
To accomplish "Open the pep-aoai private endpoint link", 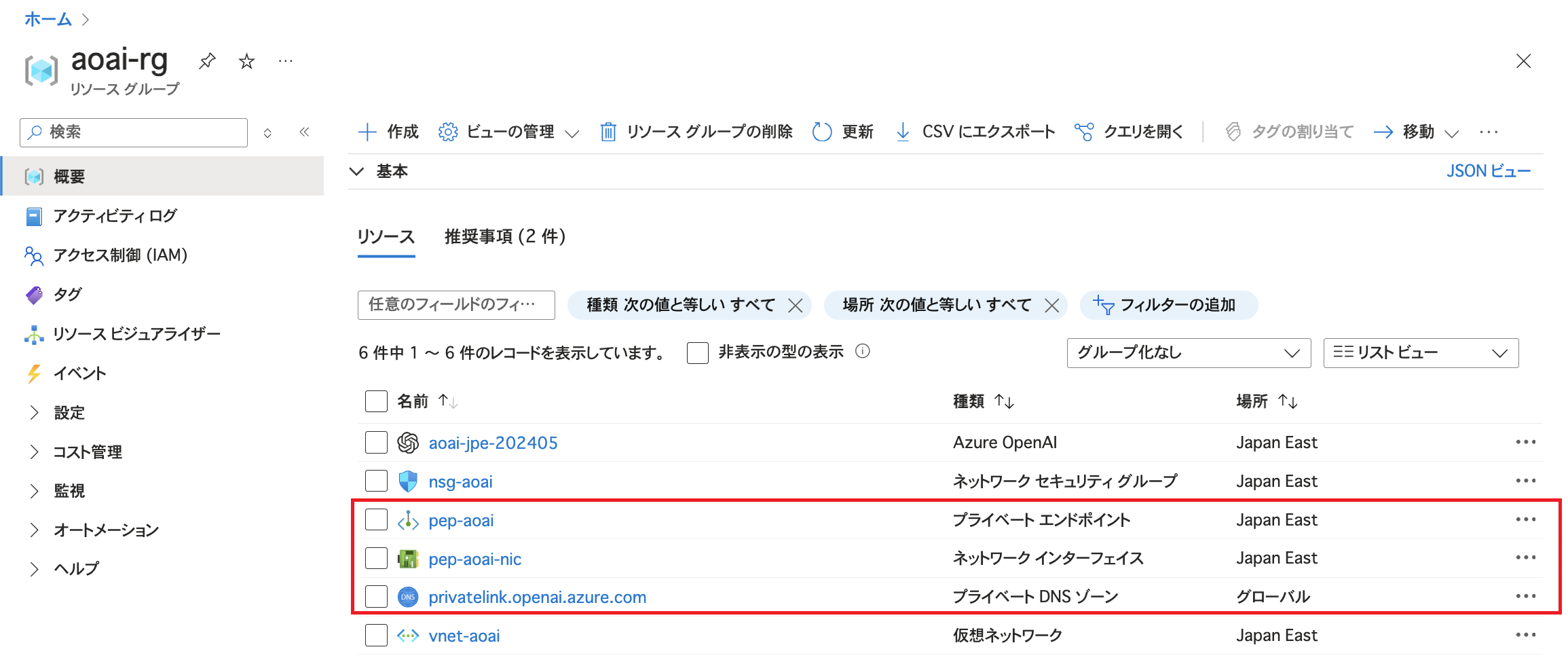I will click(x=461, y=521).
